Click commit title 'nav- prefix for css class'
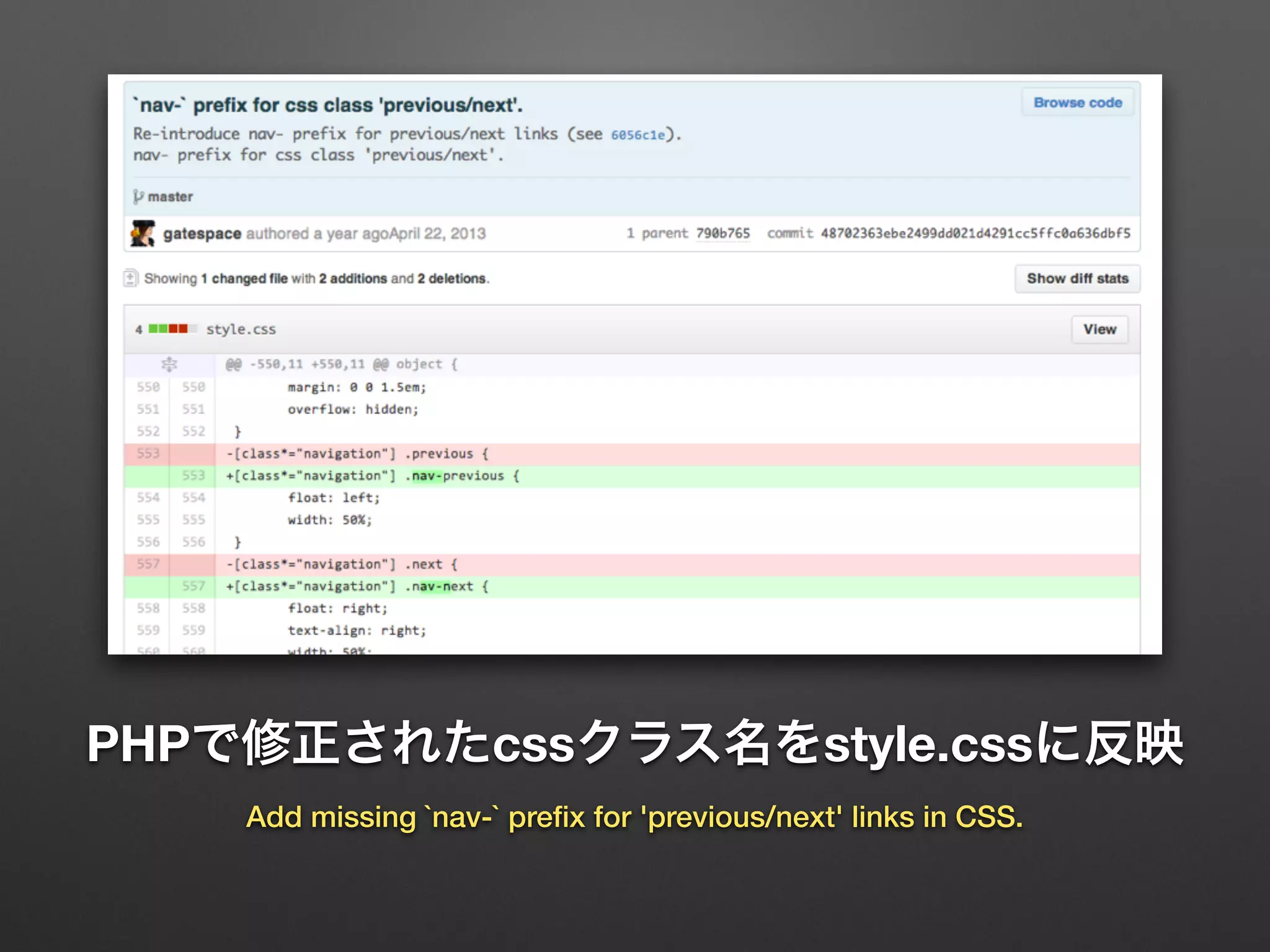 (328, 105)
